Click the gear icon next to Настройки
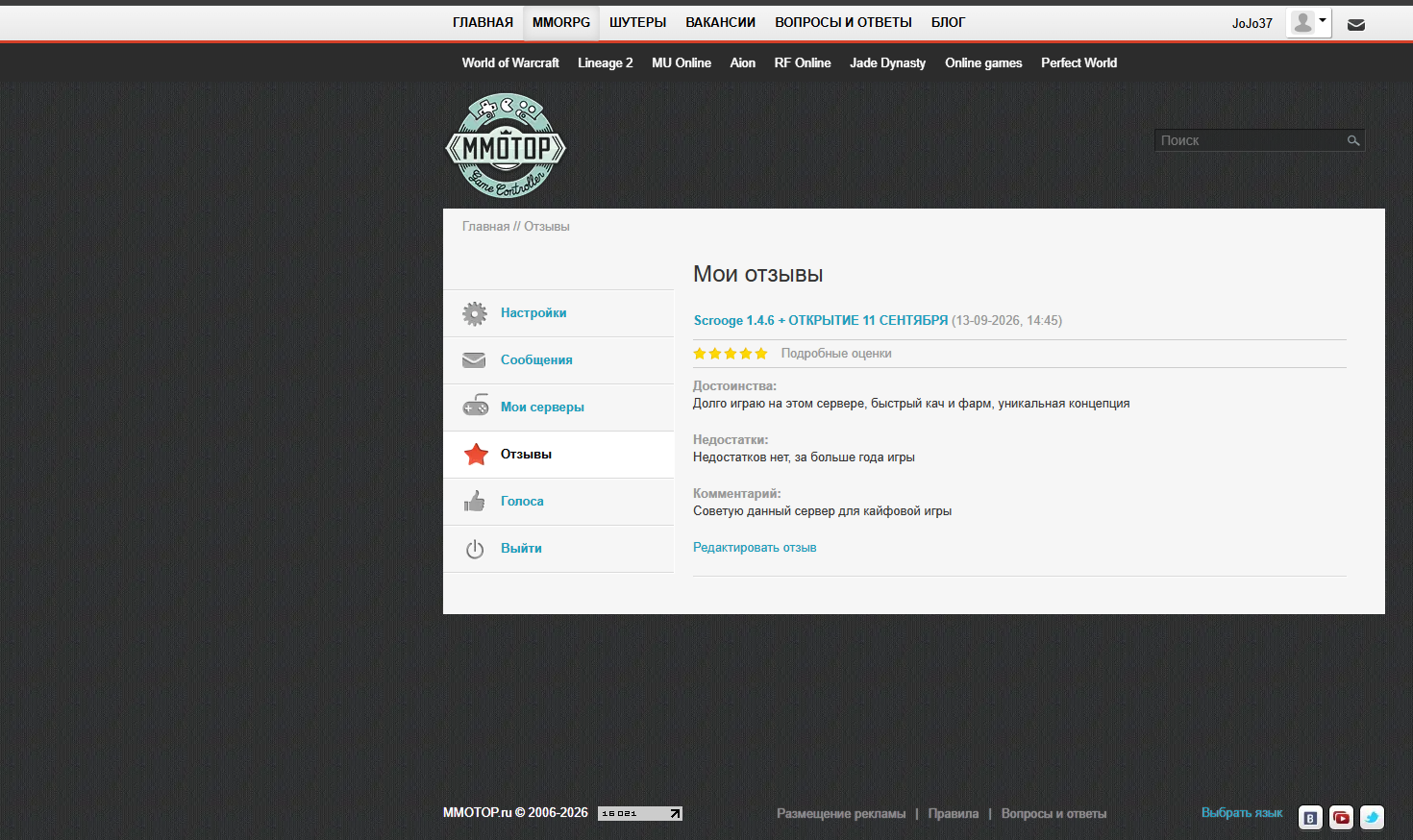The height and width of the screenshot is (840, 1413). 475,313
